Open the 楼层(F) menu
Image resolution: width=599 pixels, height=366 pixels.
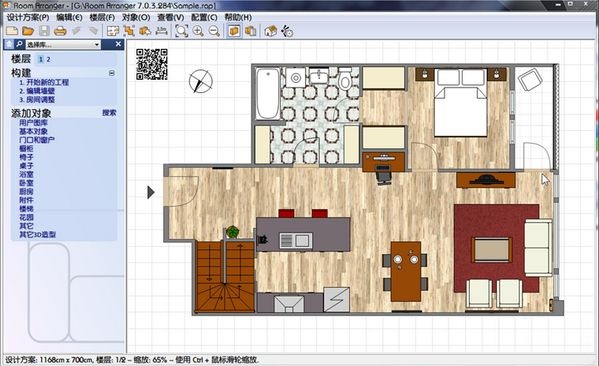[102, 17]
